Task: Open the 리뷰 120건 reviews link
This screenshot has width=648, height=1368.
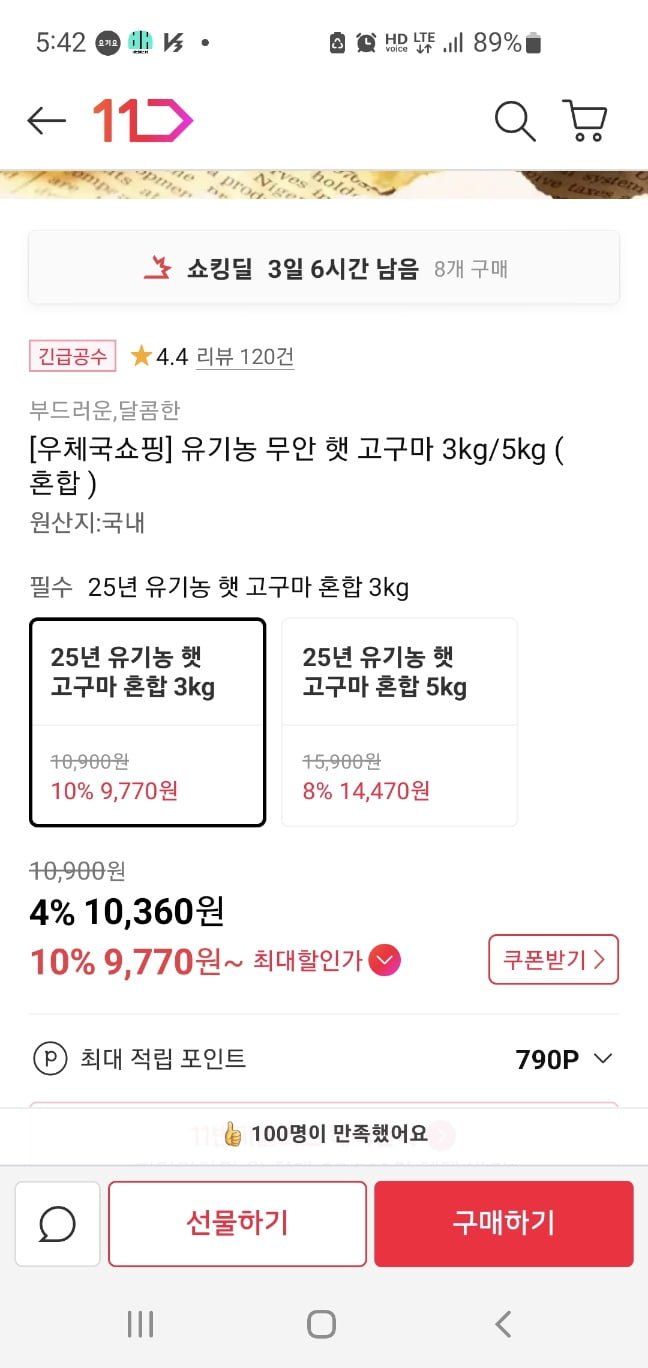Action: (245, 356)
